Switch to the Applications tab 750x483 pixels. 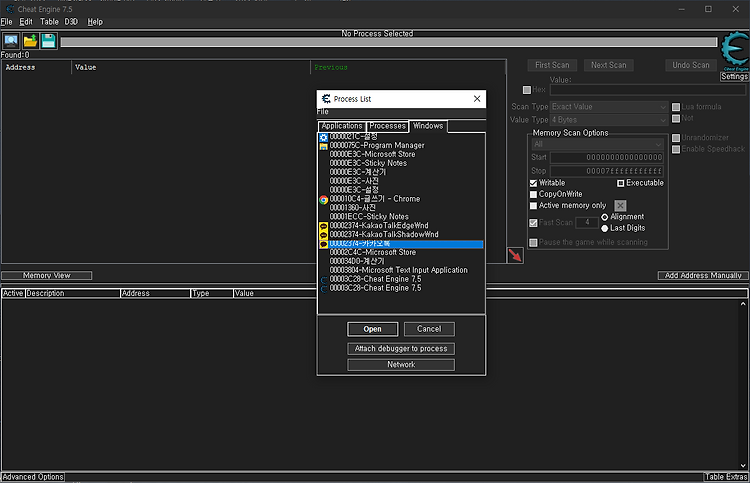click(342, 126)
